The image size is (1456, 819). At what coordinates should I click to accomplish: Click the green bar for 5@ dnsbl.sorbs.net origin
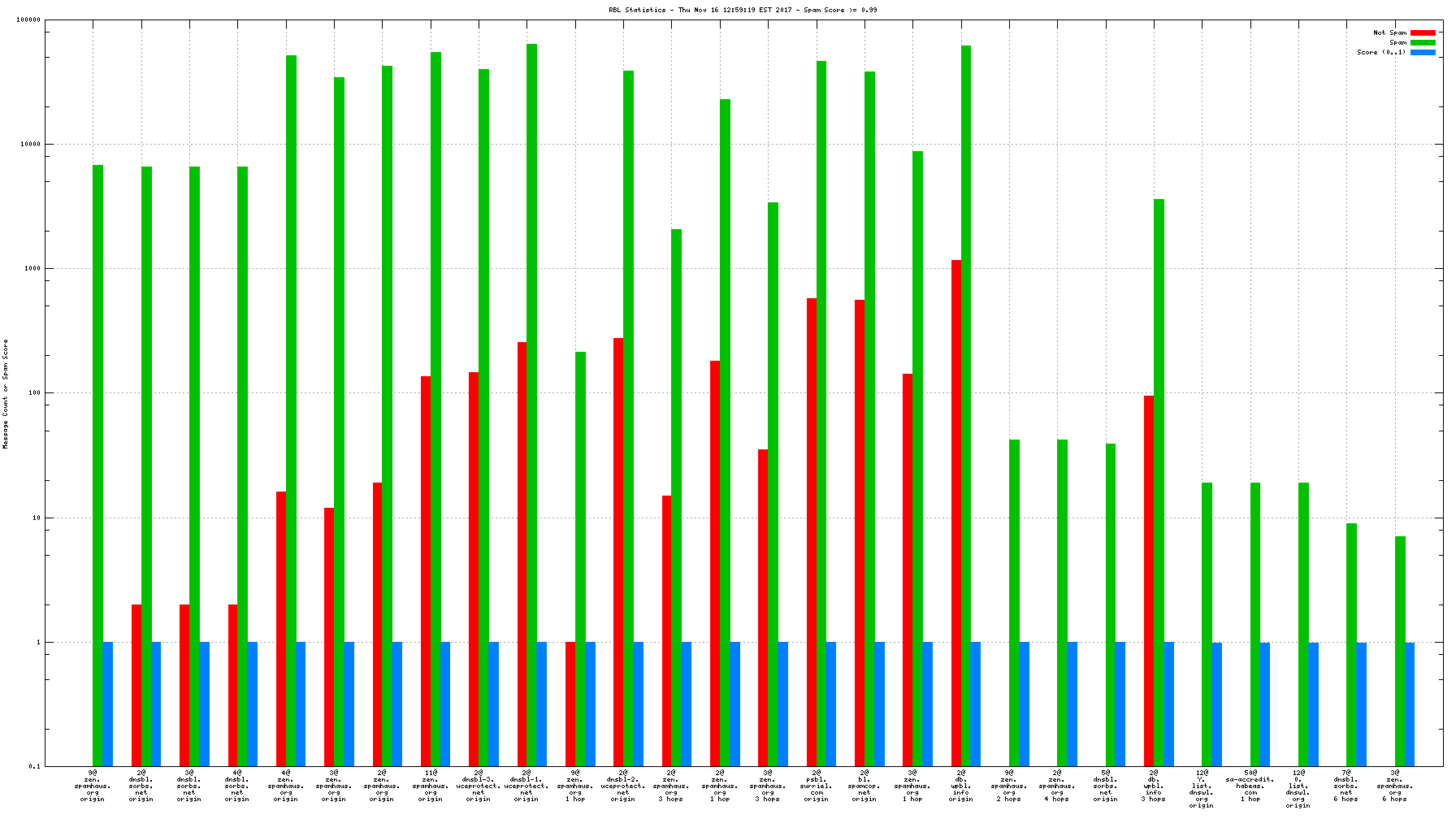click(1111, 605)
